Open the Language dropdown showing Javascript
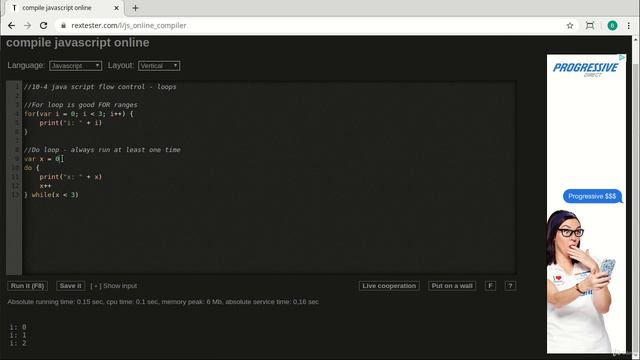Screen dimensions: 640x360 [x=76, y=66]
